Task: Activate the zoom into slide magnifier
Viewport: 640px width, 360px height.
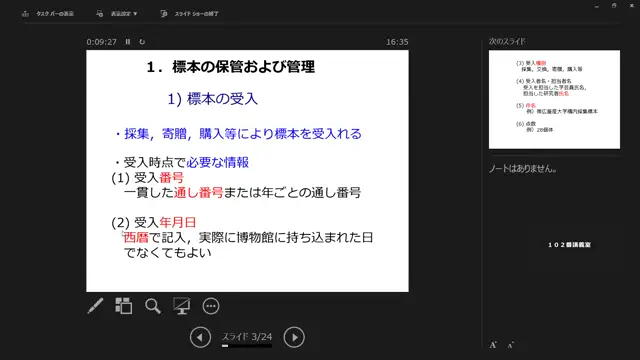Action: (153, 306)
